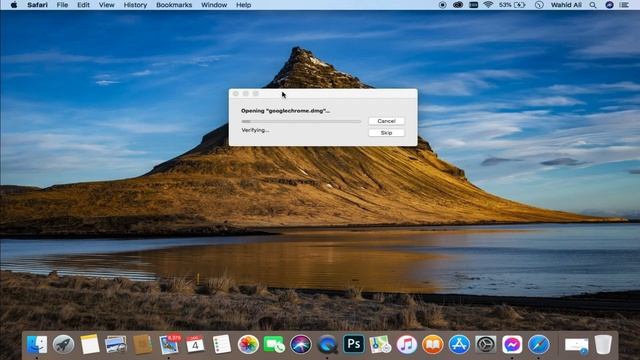
Task: Open the Safari menu
Action: [37, 5]
